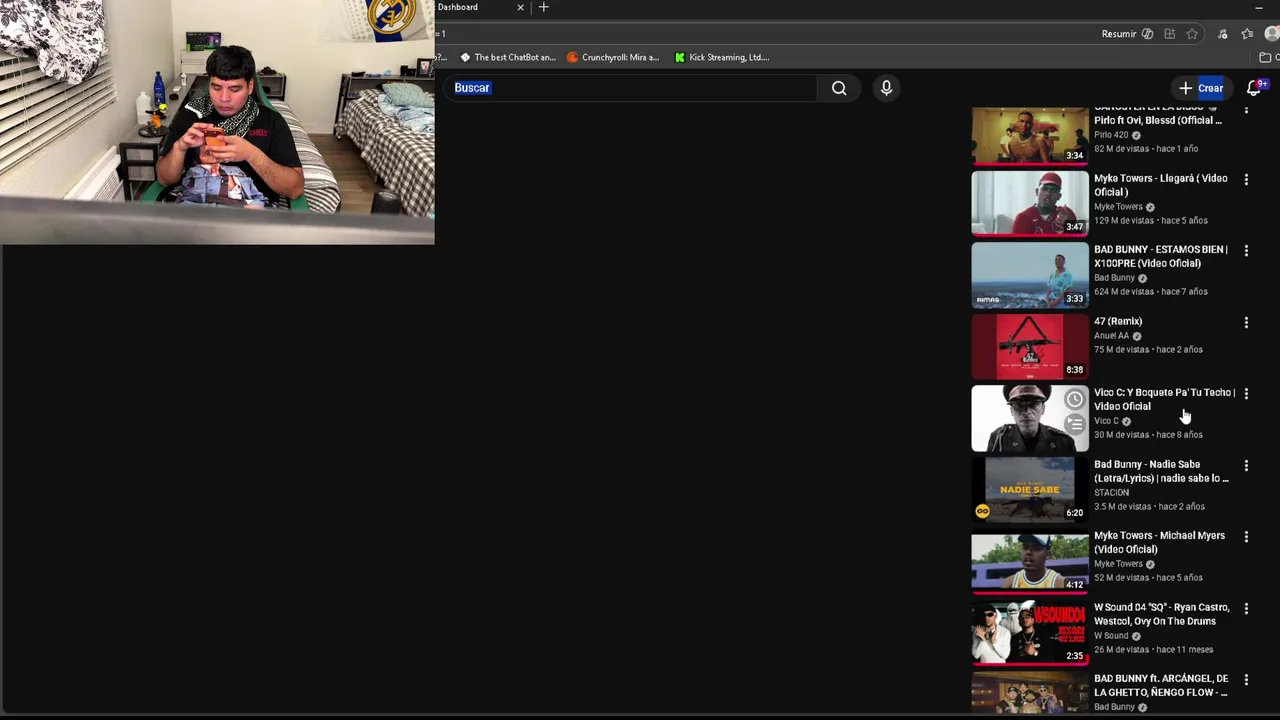
Task: Click Myke Towers channel under Llegará
Action: click(1118, 207)
